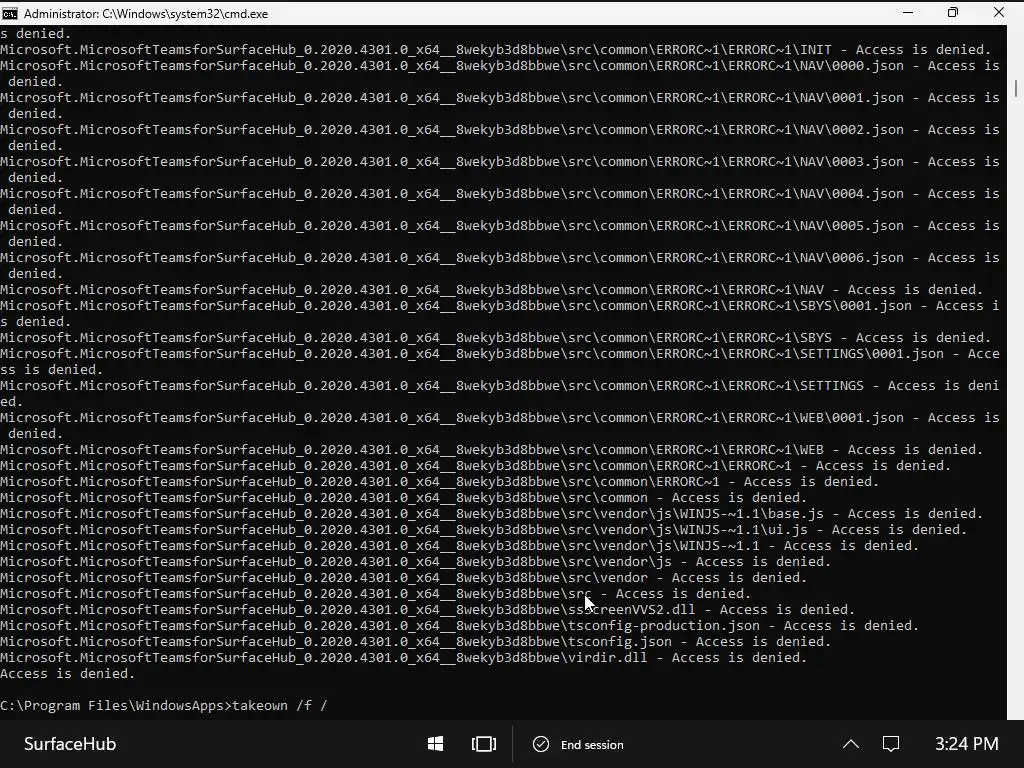Click the line with WINJS-~1.1\base.js

pyautogui.click(x=491, y=513)
